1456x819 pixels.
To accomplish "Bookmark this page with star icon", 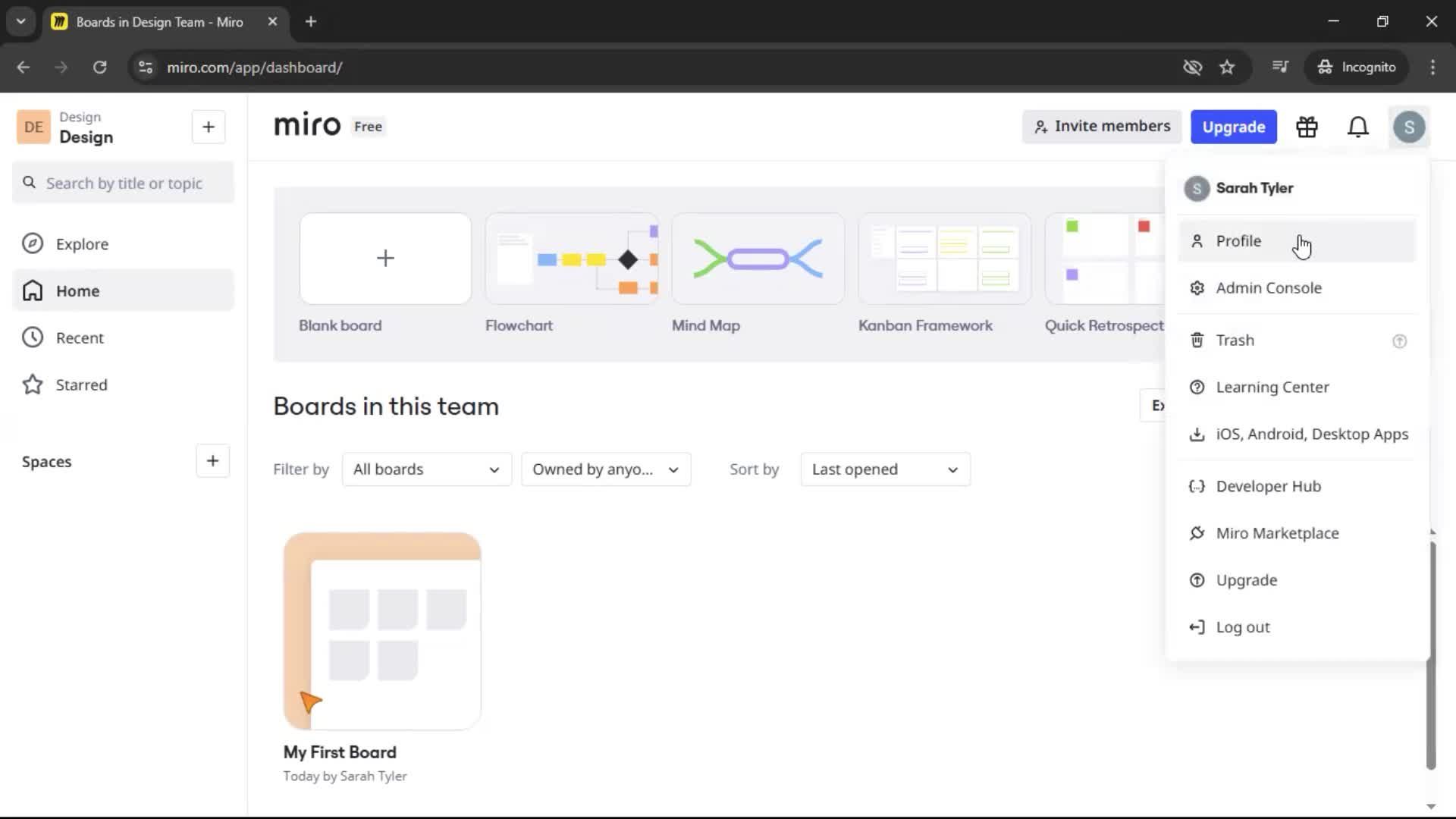I will click(x=1227, y=67).
